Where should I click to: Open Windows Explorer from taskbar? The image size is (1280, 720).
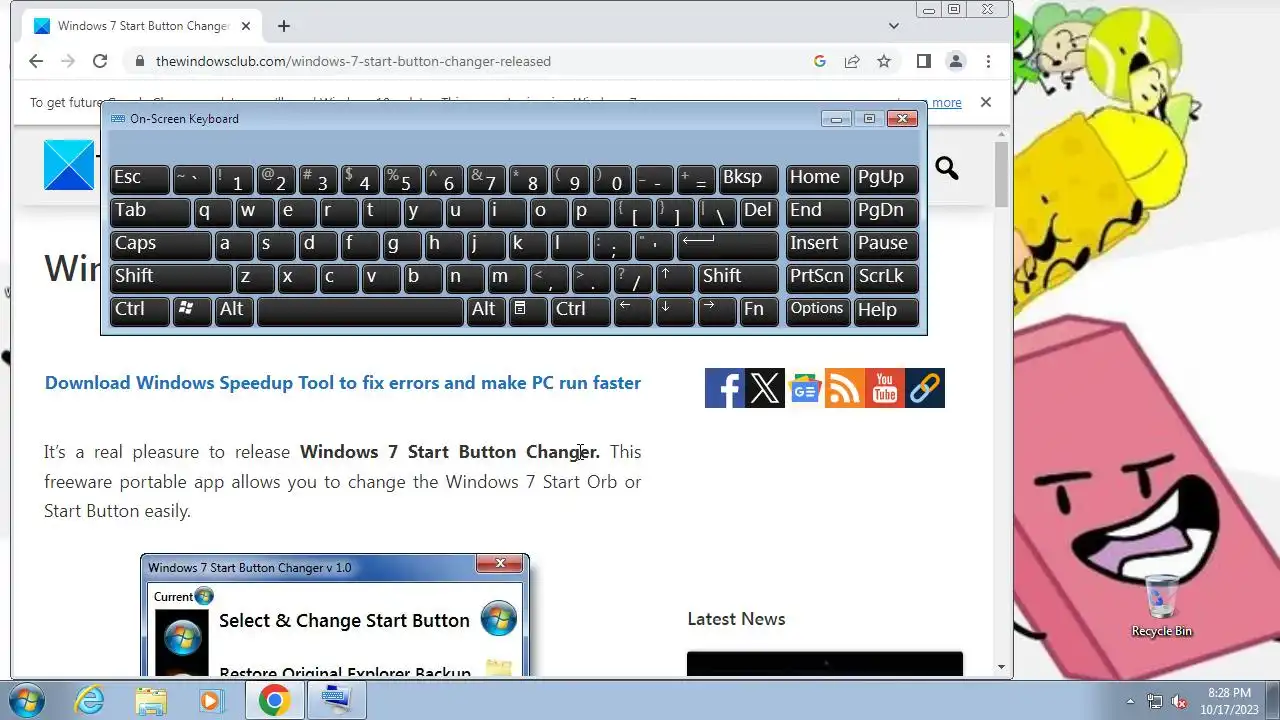[151, 701]
